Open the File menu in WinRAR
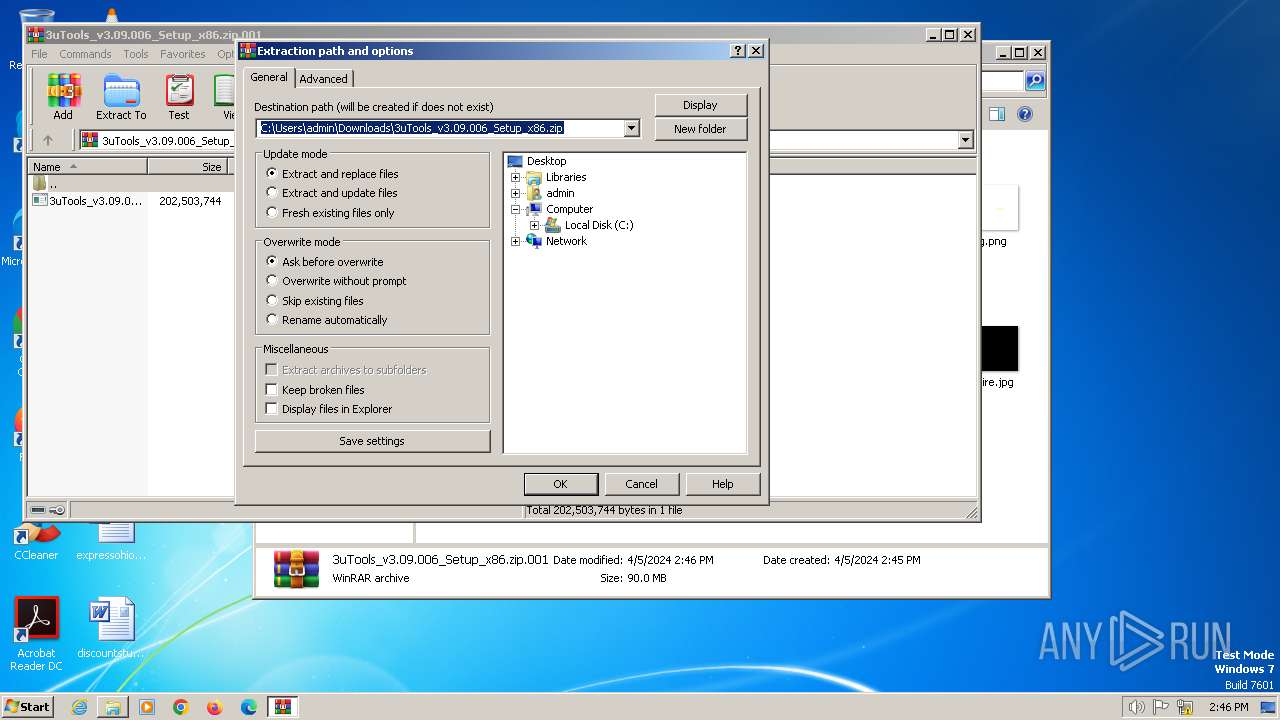Screen dimensions: 1280x720 pos(39,54)
